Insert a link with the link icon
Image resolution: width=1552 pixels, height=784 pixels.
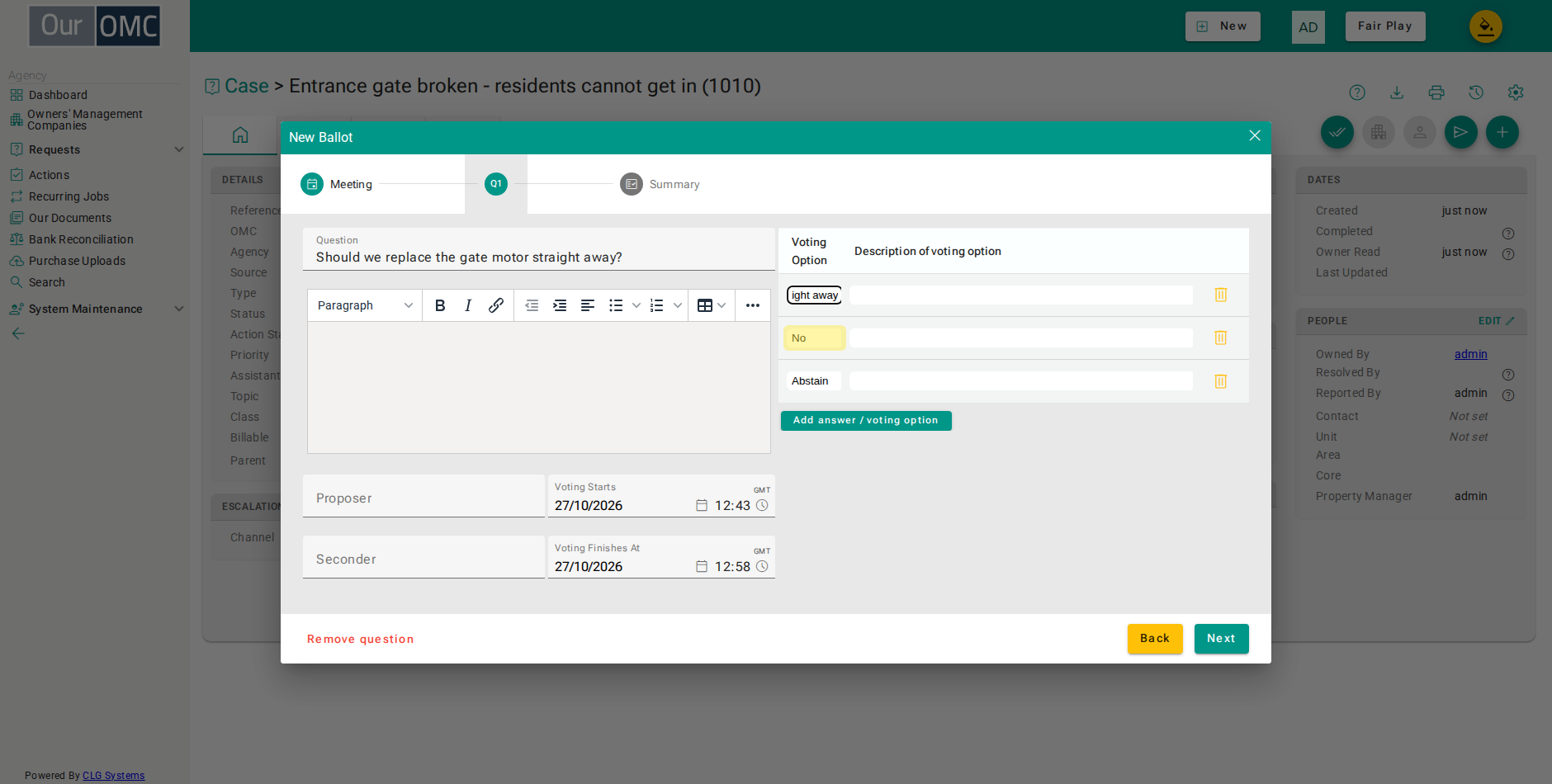coord(496,305)
